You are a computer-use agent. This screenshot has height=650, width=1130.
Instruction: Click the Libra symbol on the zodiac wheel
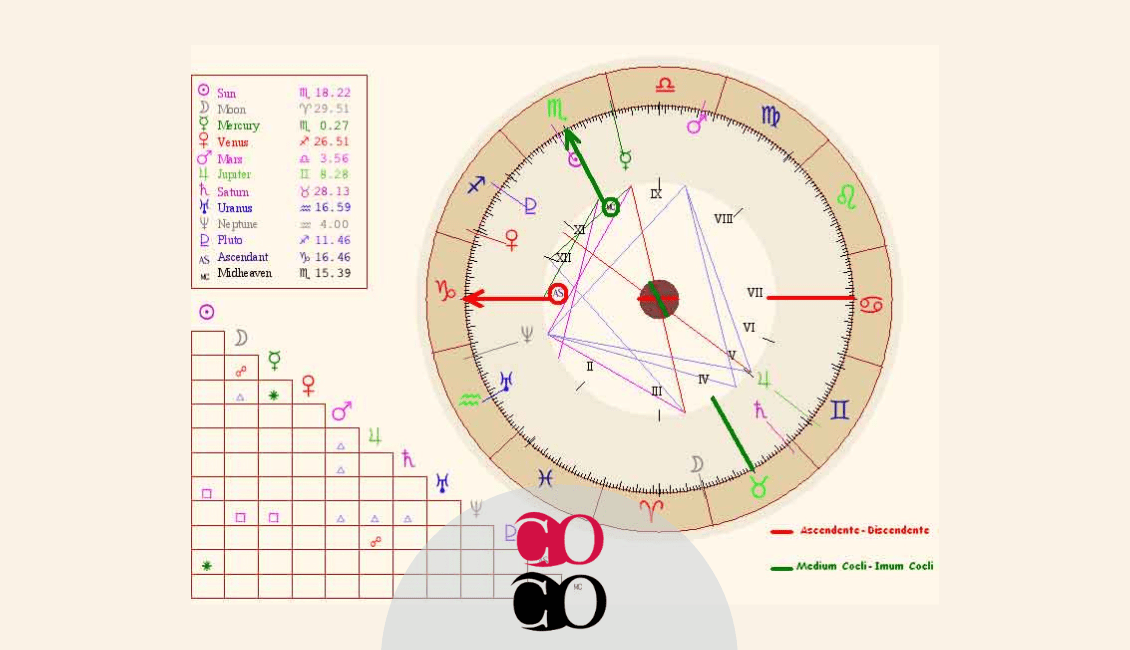point(664,85)
